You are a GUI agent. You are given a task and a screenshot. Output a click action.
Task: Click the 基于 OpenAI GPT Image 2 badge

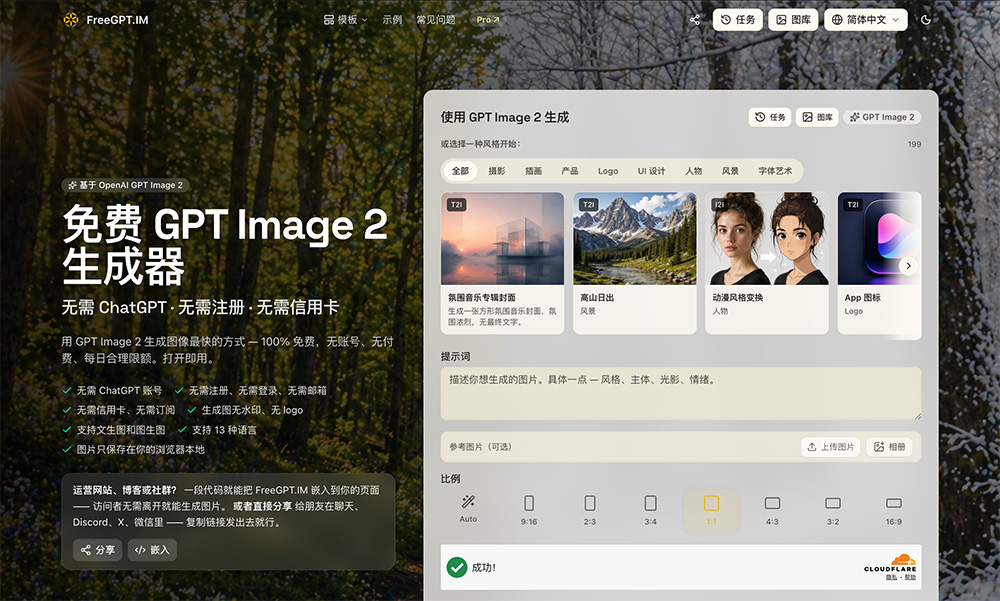126,185
